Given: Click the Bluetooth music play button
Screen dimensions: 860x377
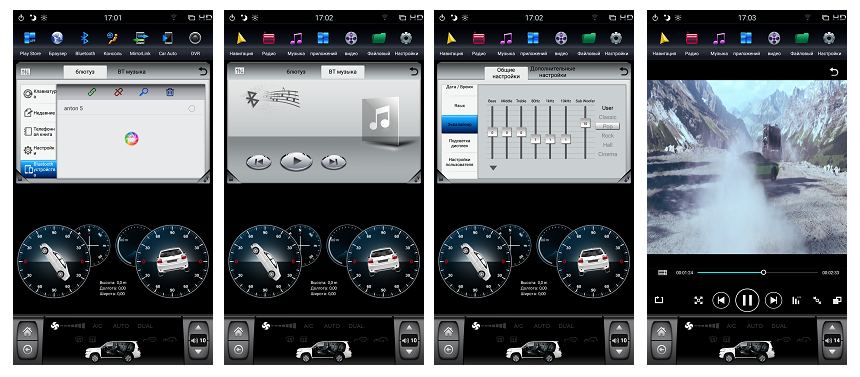Looking at the screenshot, I should (296, 161).
